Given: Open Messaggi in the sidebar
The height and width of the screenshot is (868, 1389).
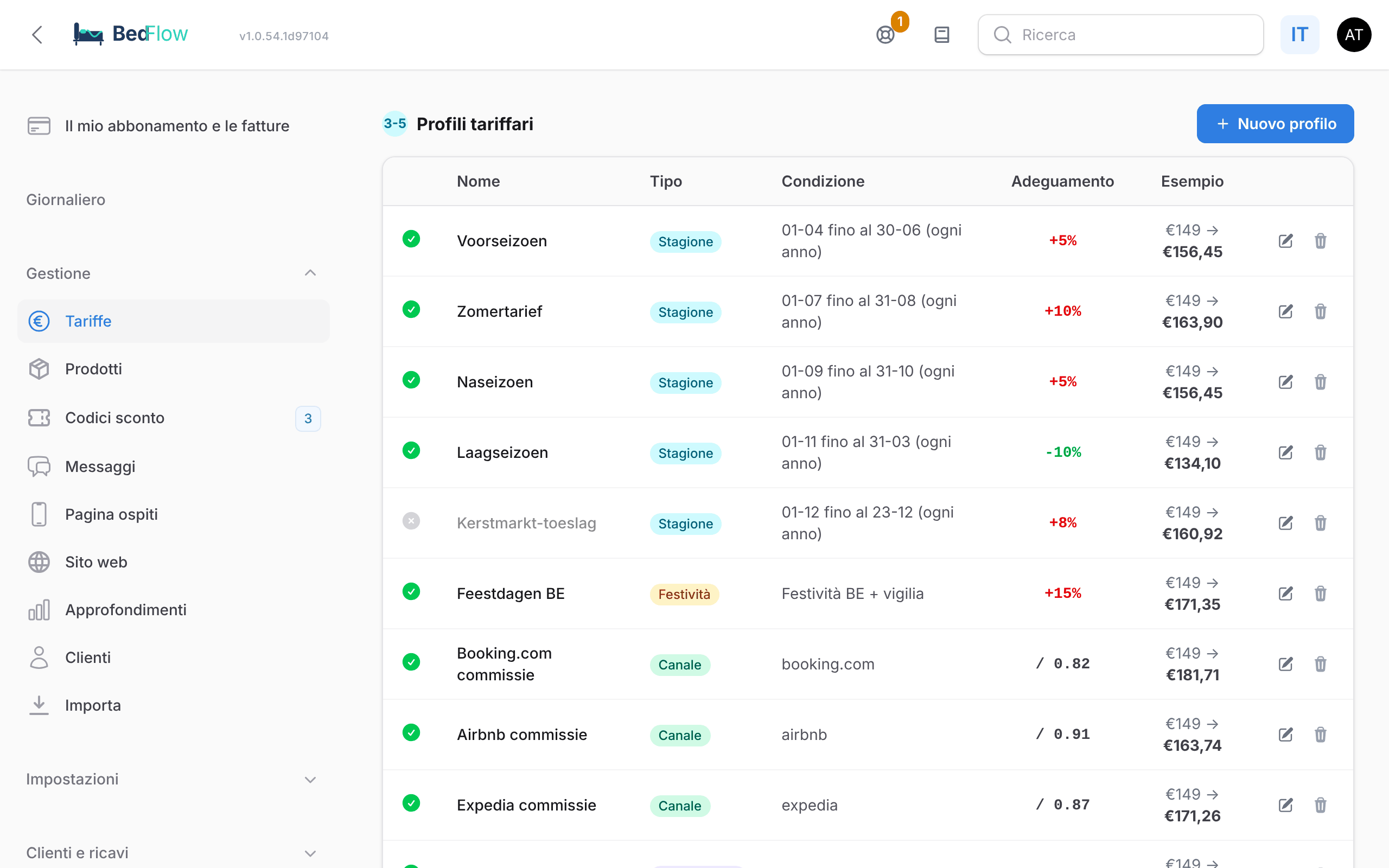Looking at the screenshot, I should coord(173,467).
